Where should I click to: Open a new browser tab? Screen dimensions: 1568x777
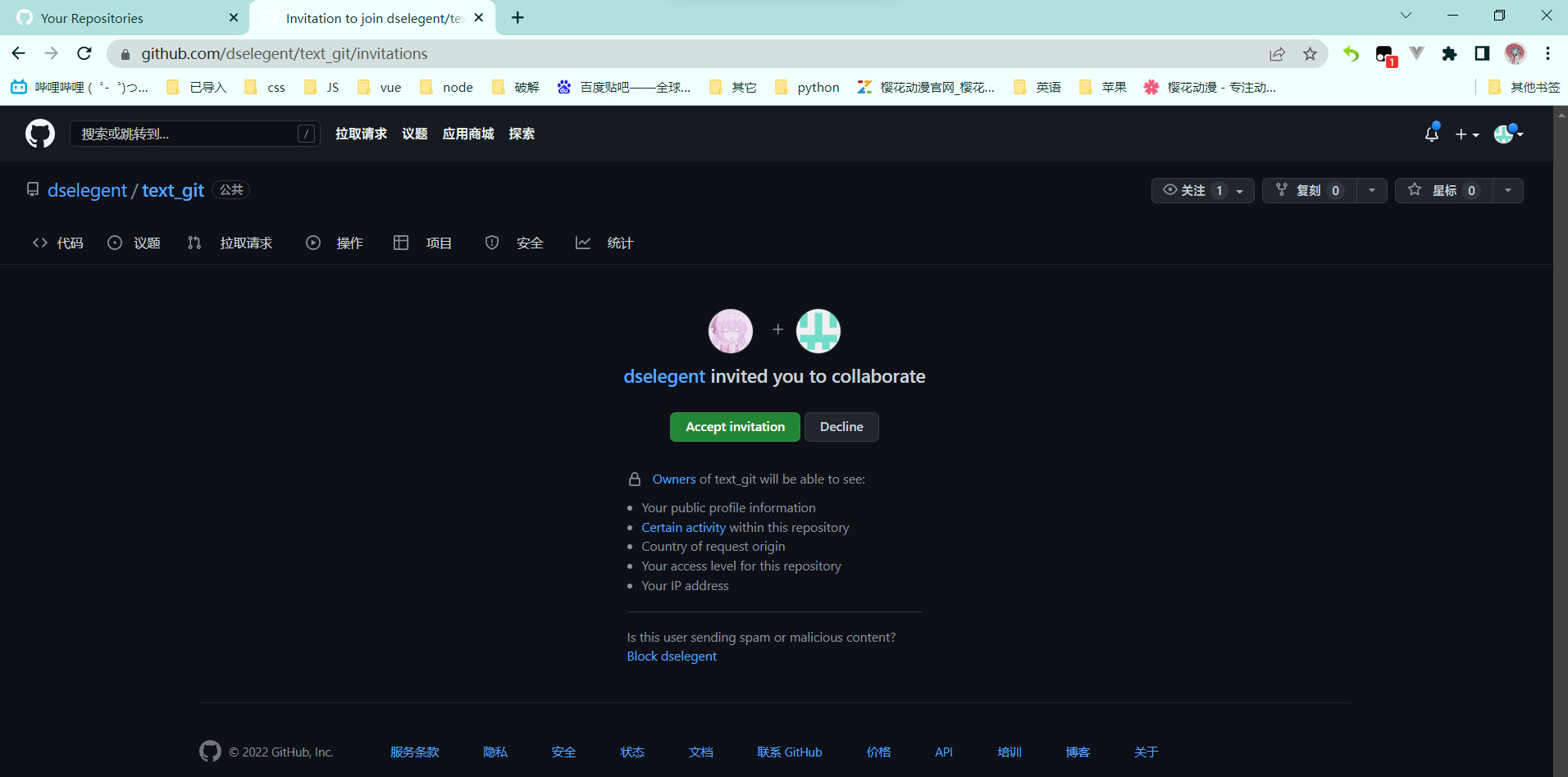[x=517, y=18]
